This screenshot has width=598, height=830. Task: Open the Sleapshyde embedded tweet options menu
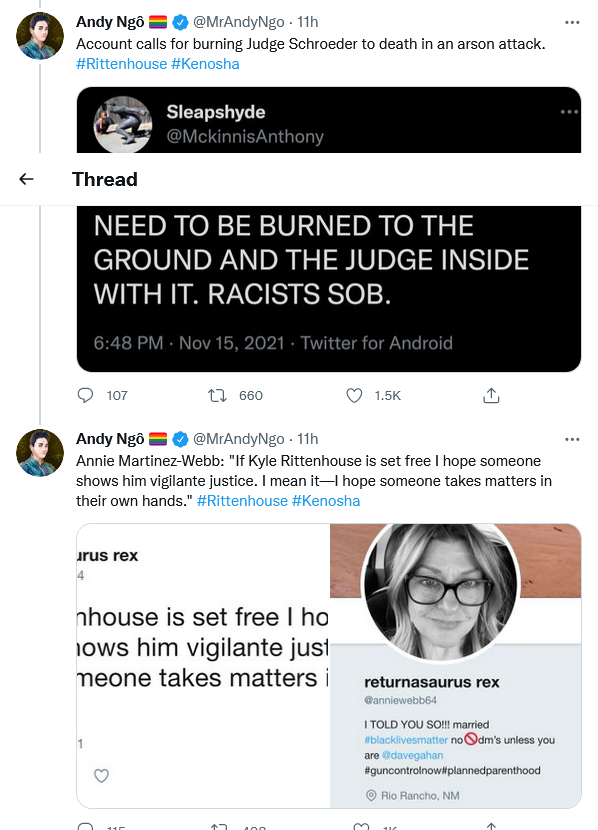[x=569, y=112]
